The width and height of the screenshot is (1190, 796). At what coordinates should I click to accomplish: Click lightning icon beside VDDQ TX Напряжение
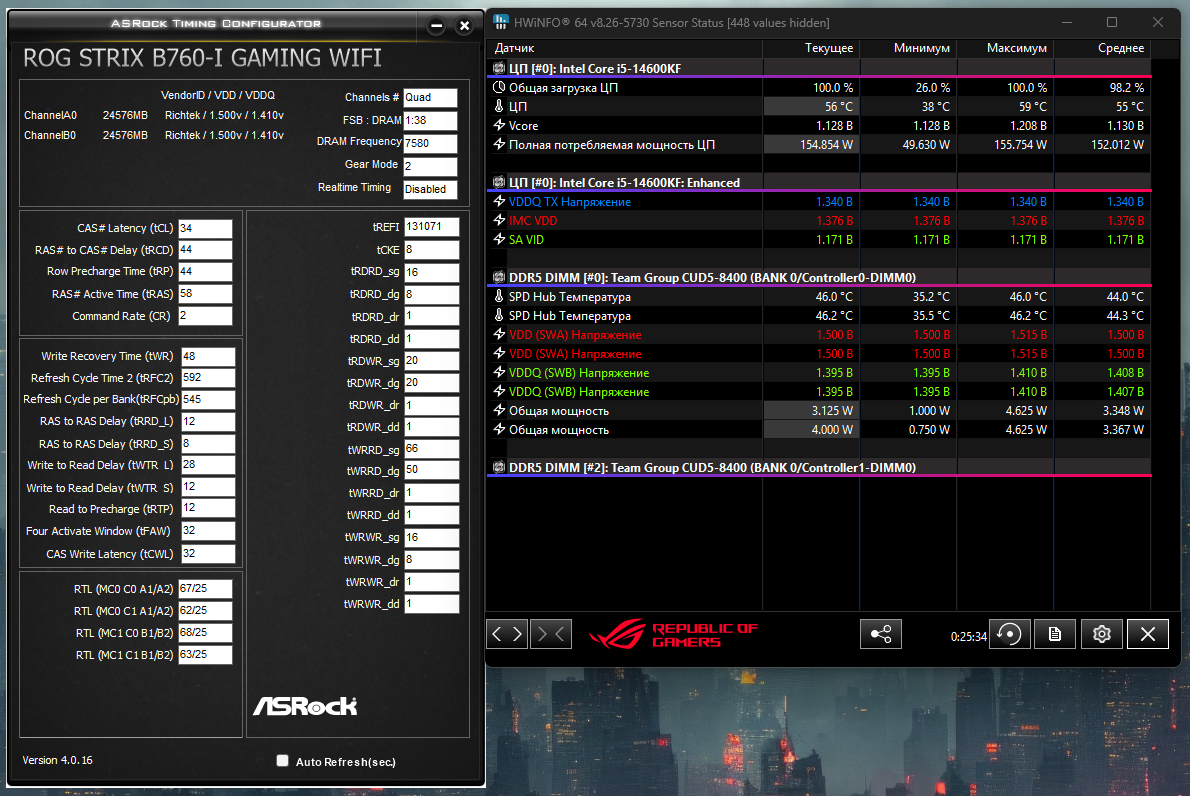499,201
